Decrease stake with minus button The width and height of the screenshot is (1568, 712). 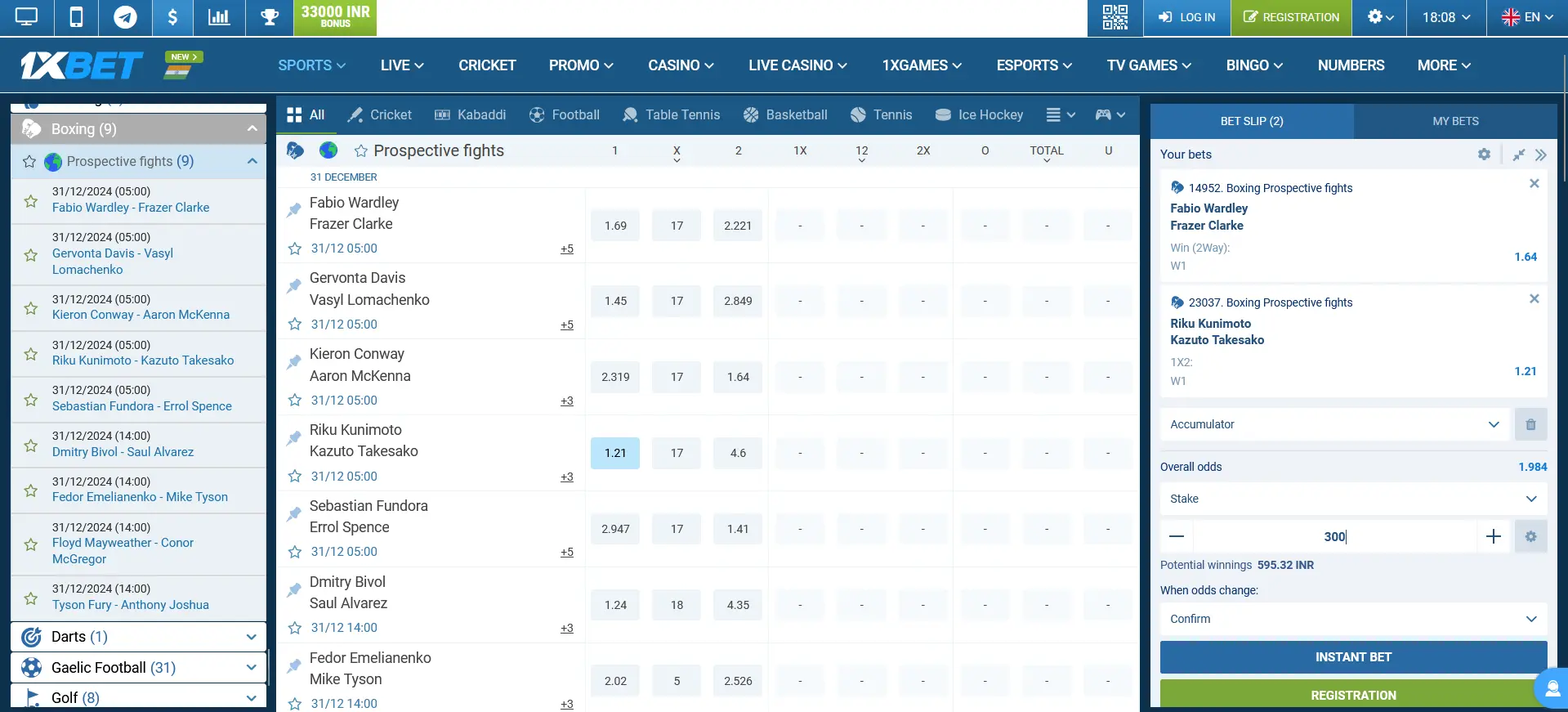coord(1177,536)
